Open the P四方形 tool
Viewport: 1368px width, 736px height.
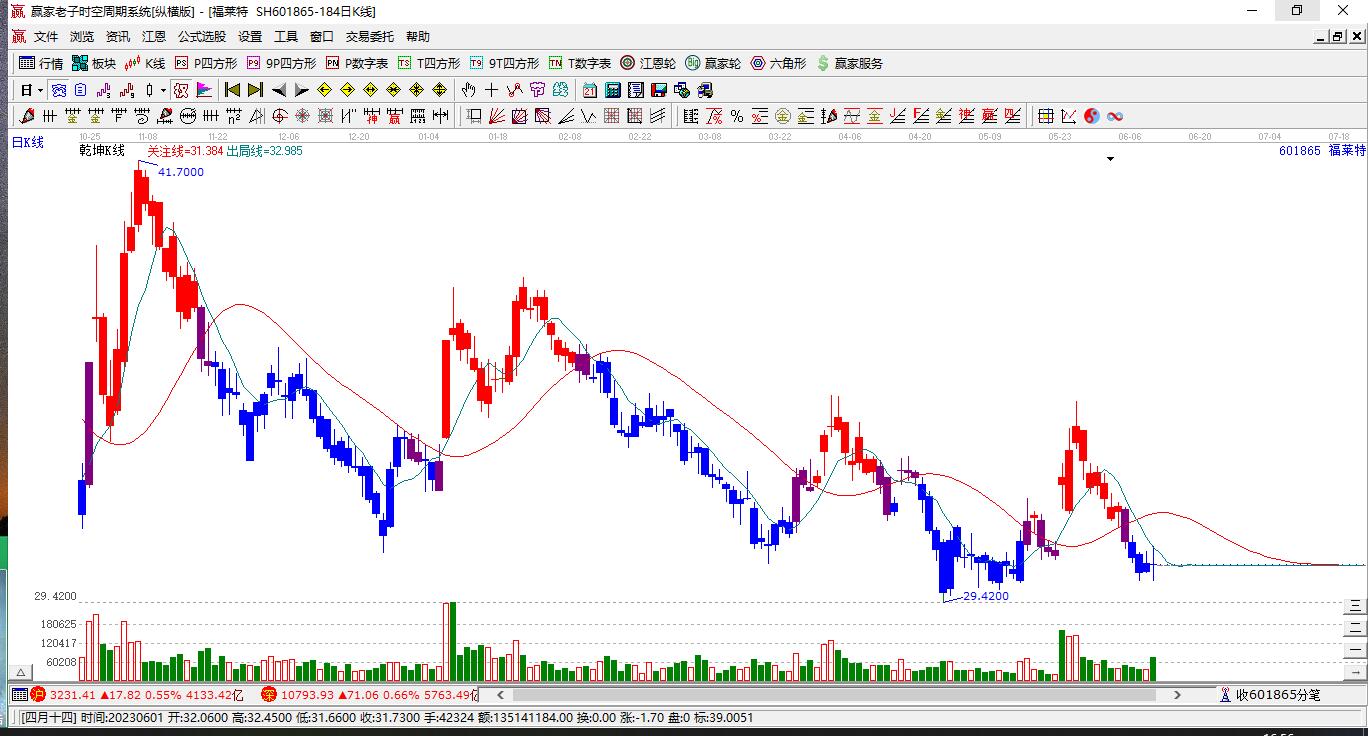pyautogui.click(x=206, y=63)
